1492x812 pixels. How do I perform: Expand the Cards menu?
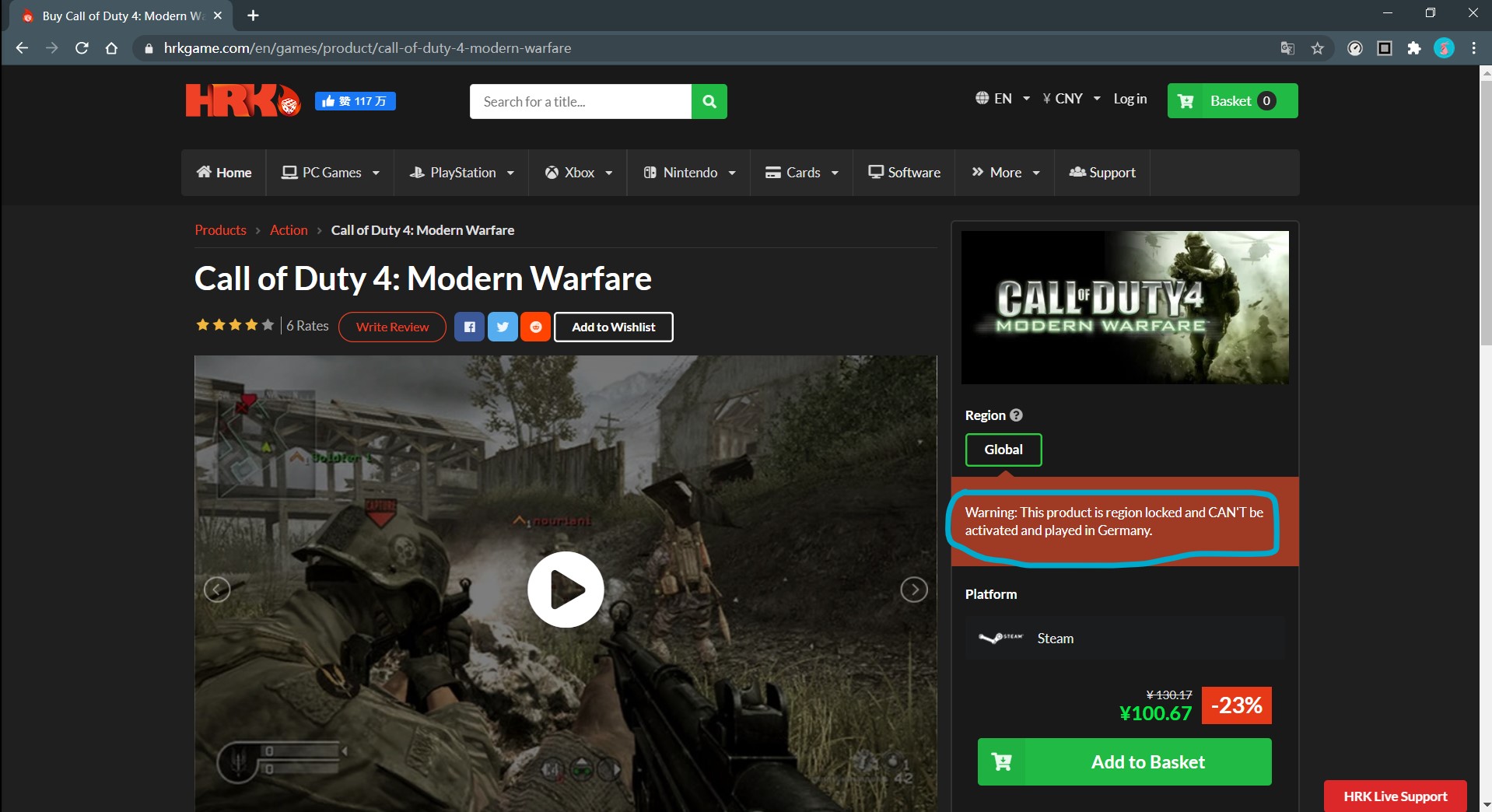[802, 173]
